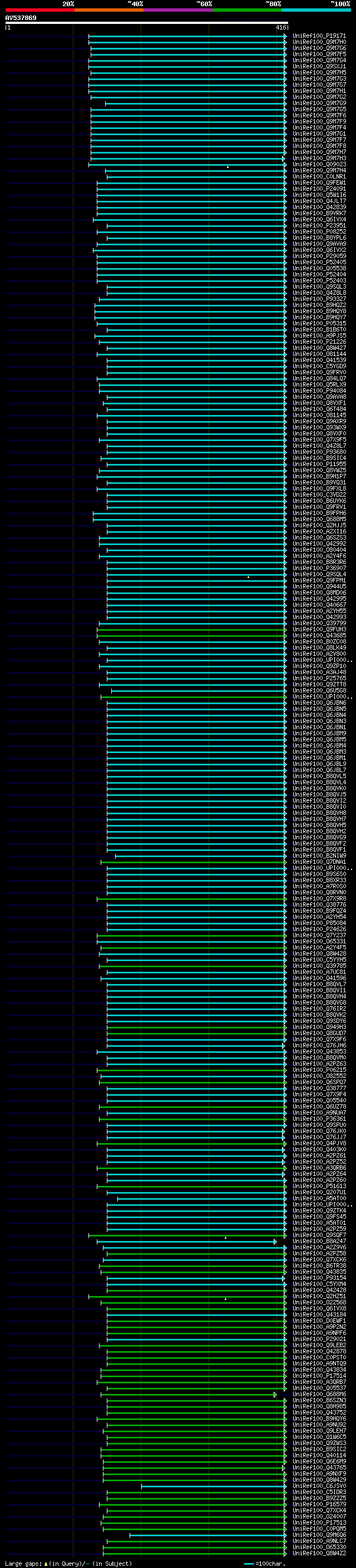Click the AV537869 query sequence name
Screen dimensions: 356x1568
pos(21,18)
